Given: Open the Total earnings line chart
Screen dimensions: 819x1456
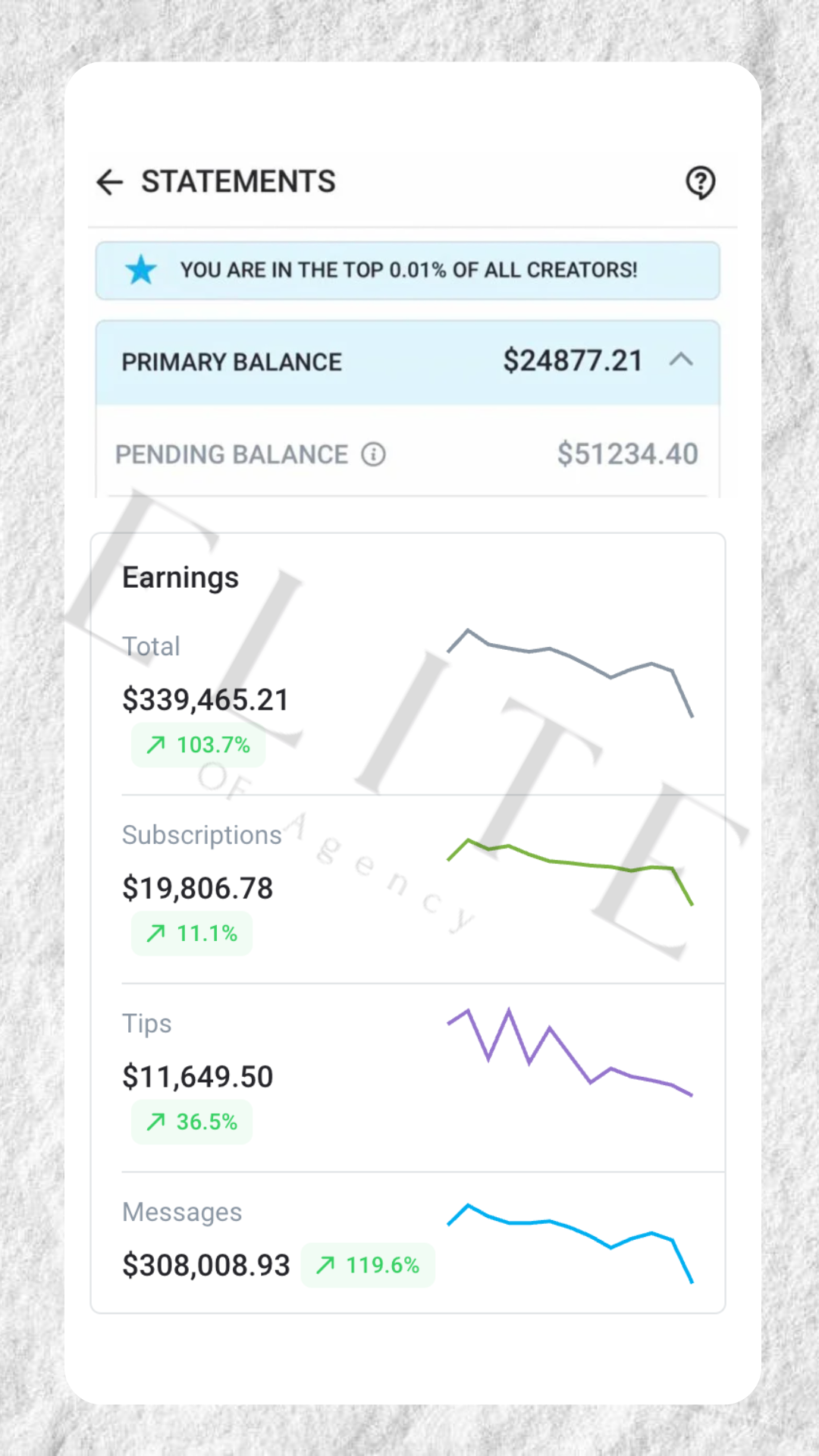Looking at the screenshot, I should pyautogui.click(x=570, y=671).
